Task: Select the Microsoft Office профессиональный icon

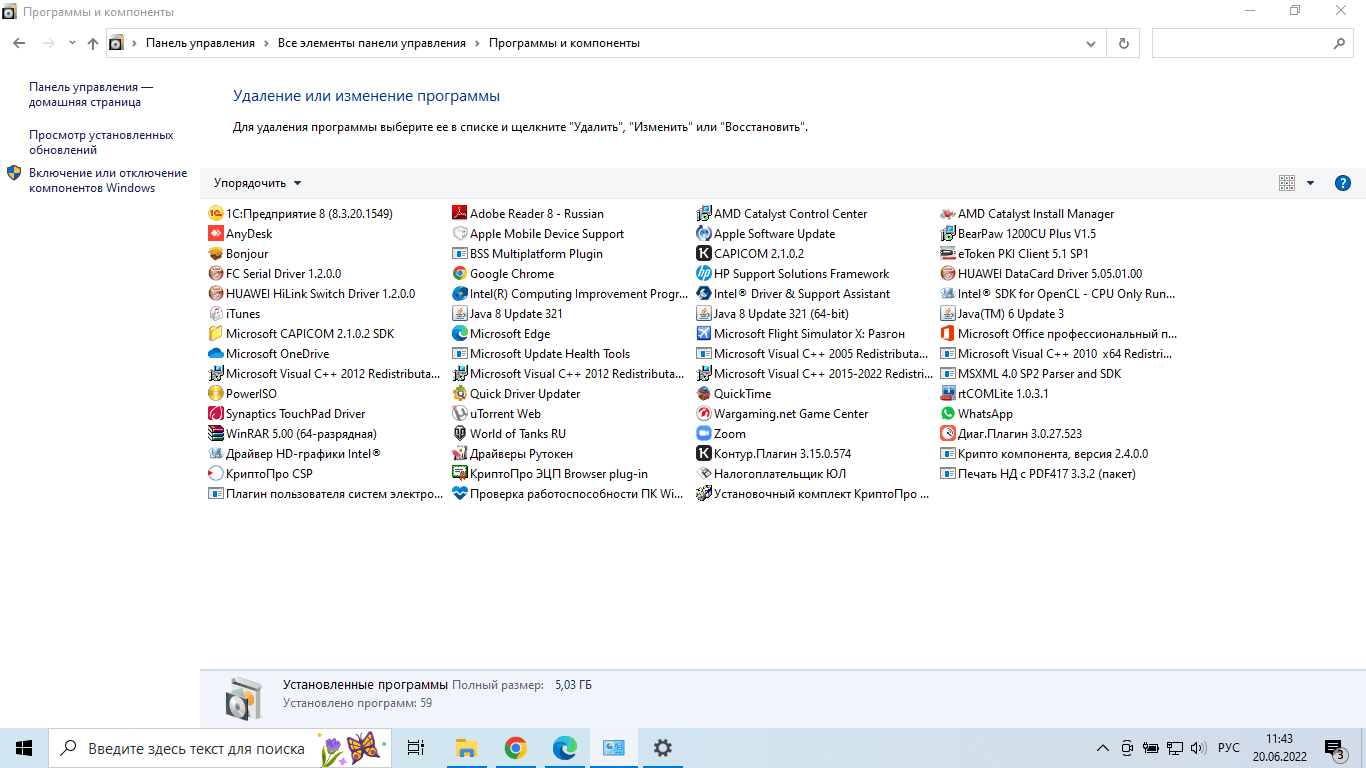Action: (x=948, y=334)
